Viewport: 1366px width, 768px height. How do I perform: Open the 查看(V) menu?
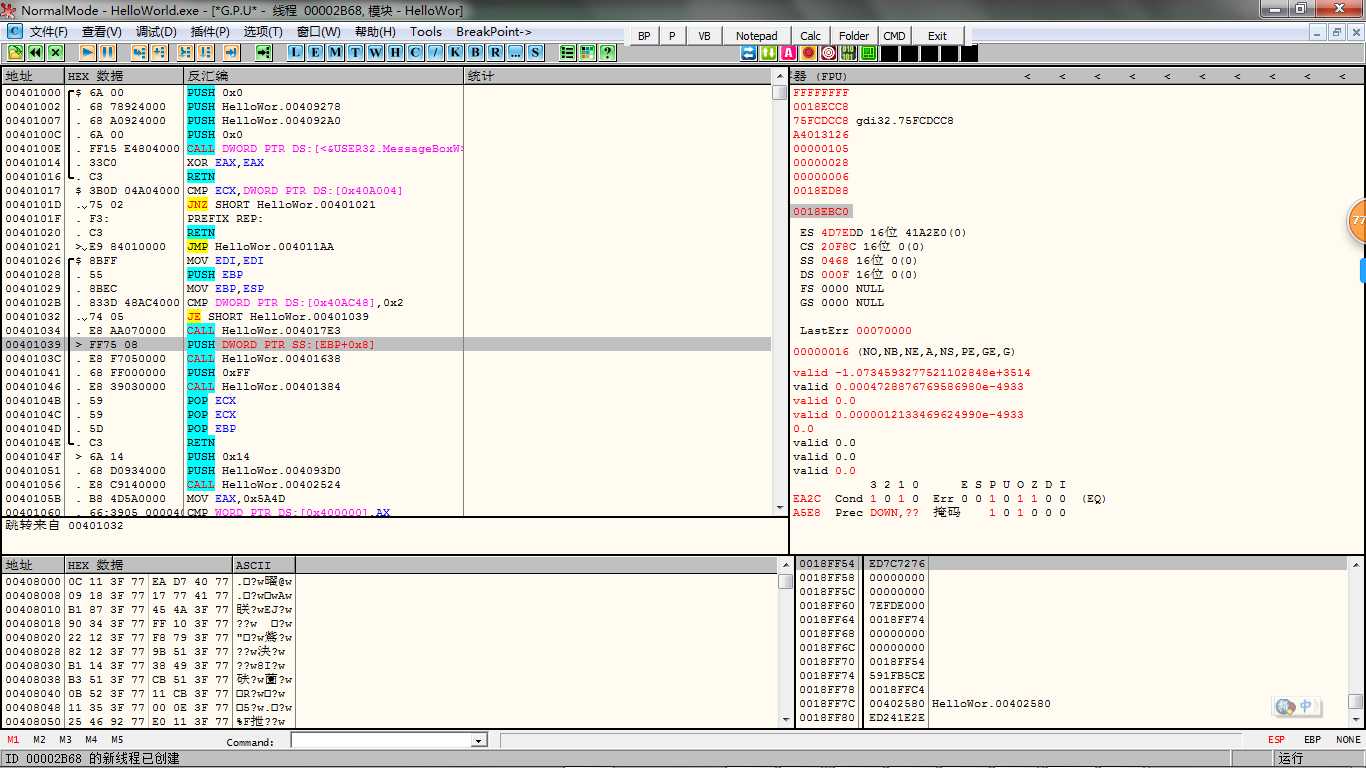pos(102,32)
